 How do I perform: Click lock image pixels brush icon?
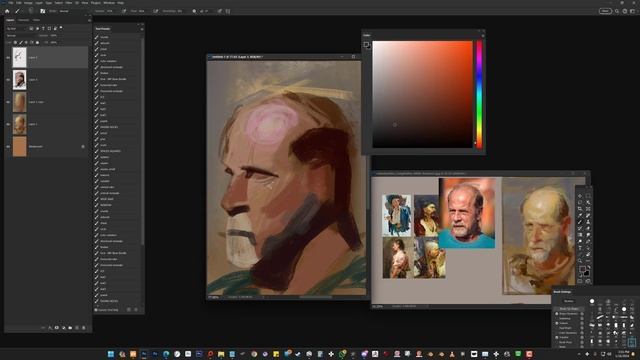pos(21,42)
